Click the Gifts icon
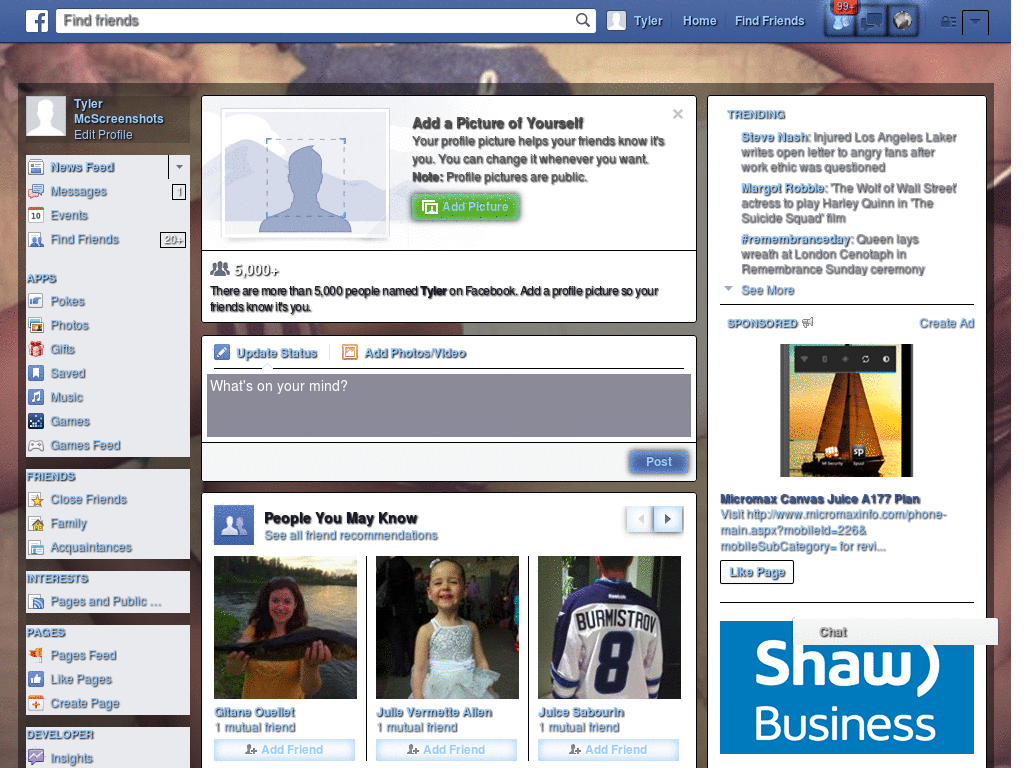The image size is (1024, 768). (36, 349)
